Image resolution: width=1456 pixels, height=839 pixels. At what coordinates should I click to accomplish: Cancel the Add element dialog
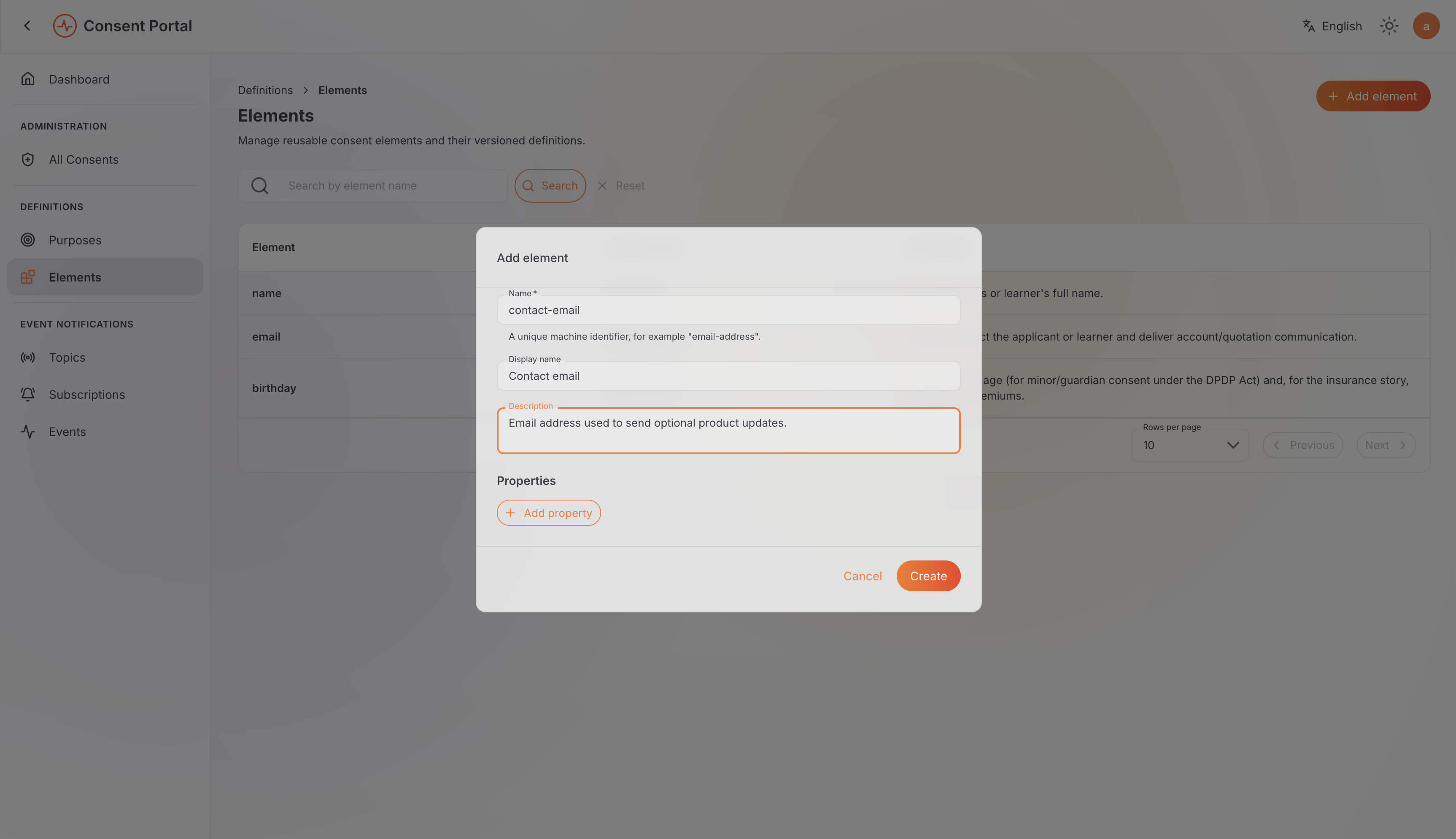coord(863,576)
